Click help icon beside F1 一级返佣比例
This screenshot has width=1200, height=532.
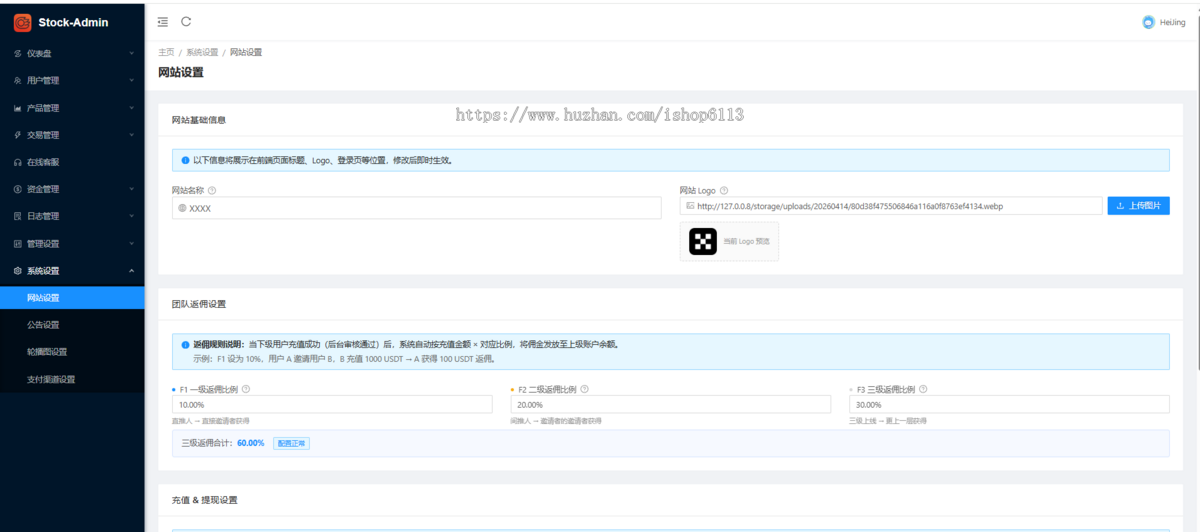pos(246,389)
